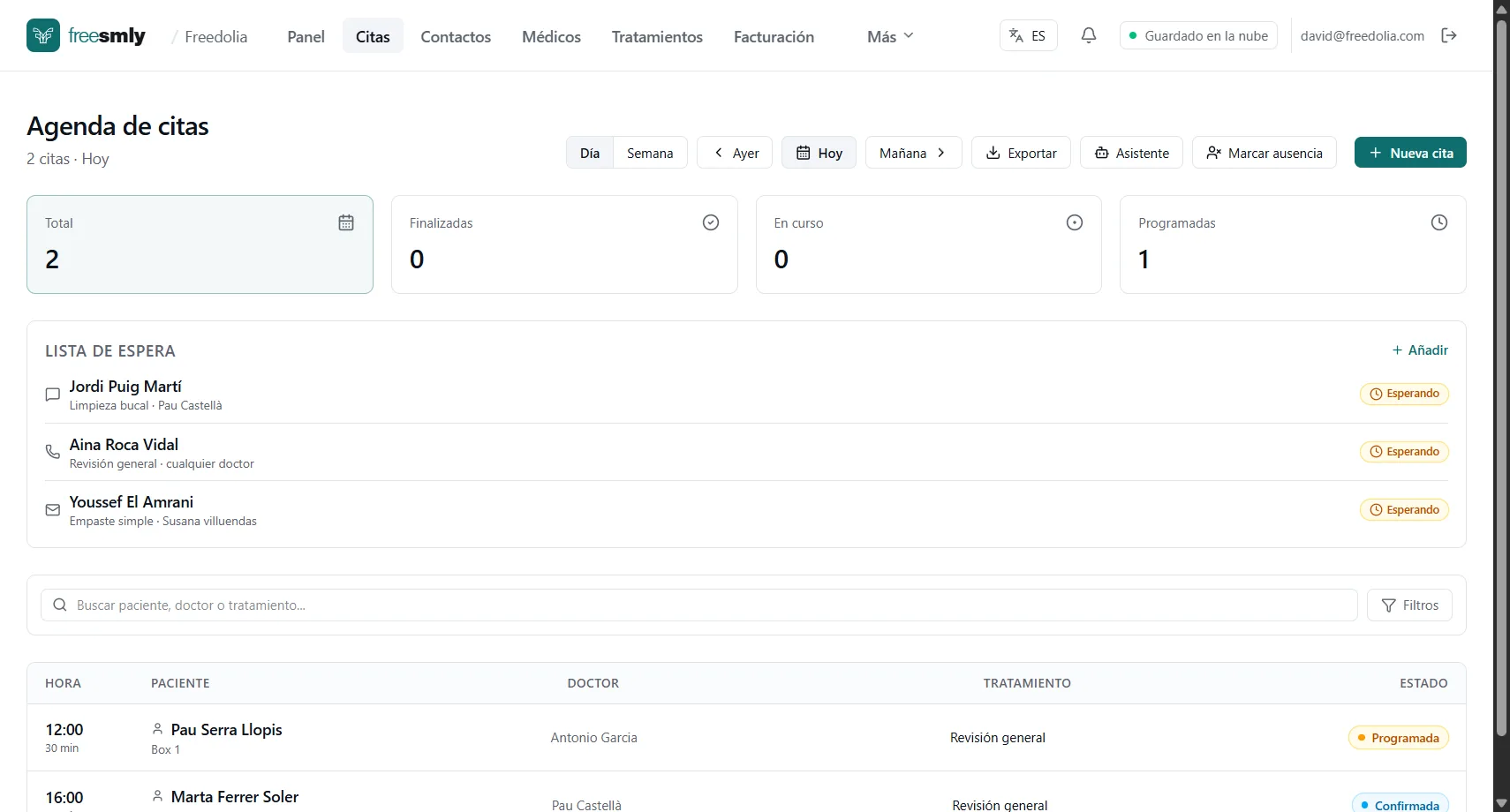
Task: Click the david@freedolia.com account email
Action: coord(1362,36)
